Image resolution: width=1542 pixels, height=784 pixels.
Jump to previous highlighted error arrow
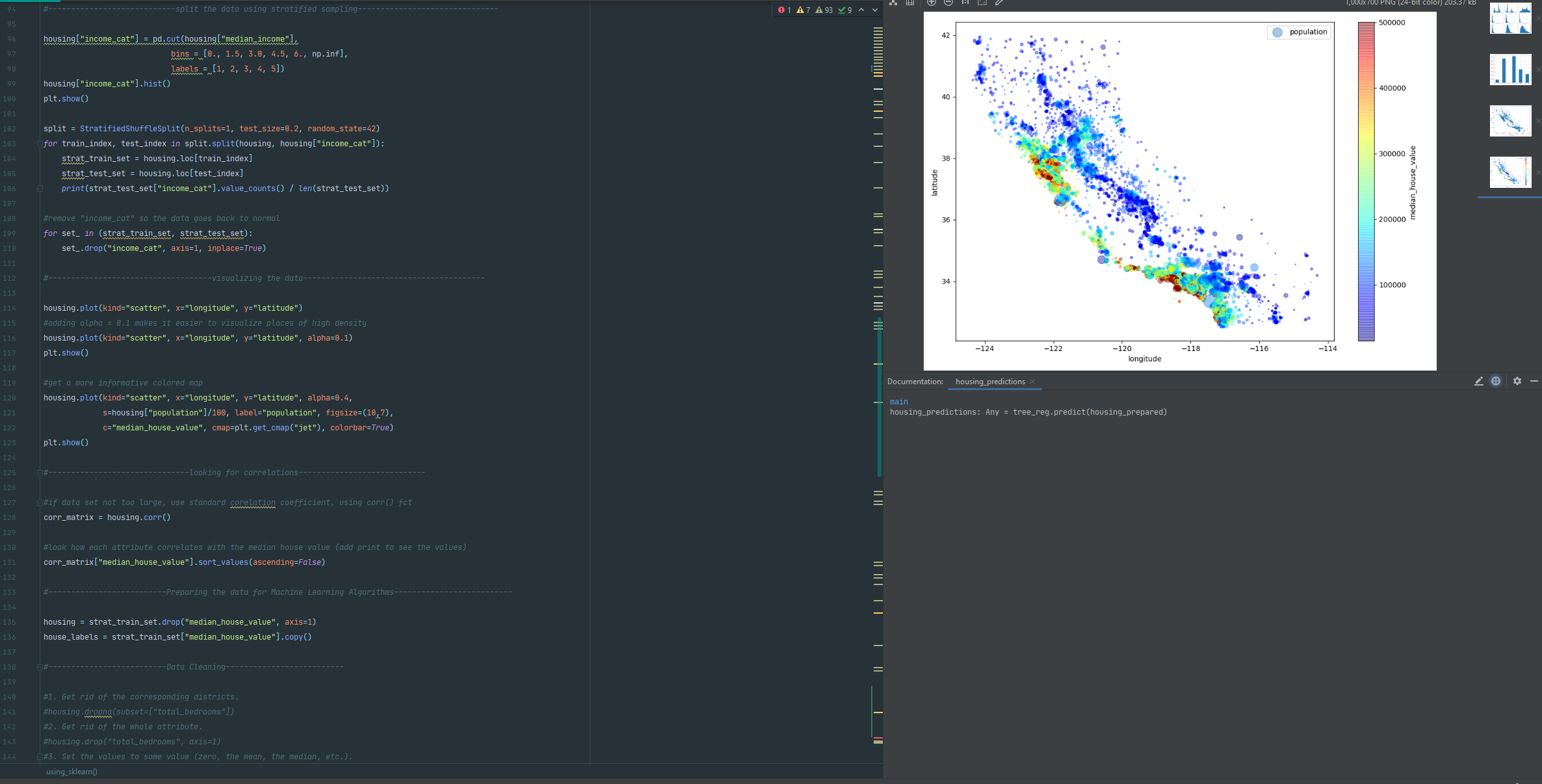pyautogui.click(x=861, y=10)
